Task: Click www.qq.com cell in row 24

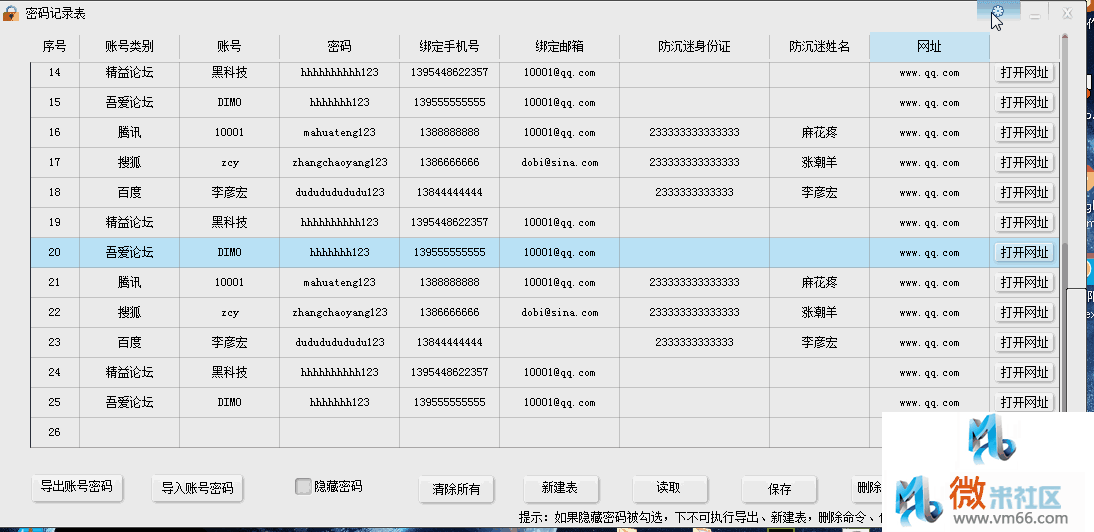Action: (929, 372)
